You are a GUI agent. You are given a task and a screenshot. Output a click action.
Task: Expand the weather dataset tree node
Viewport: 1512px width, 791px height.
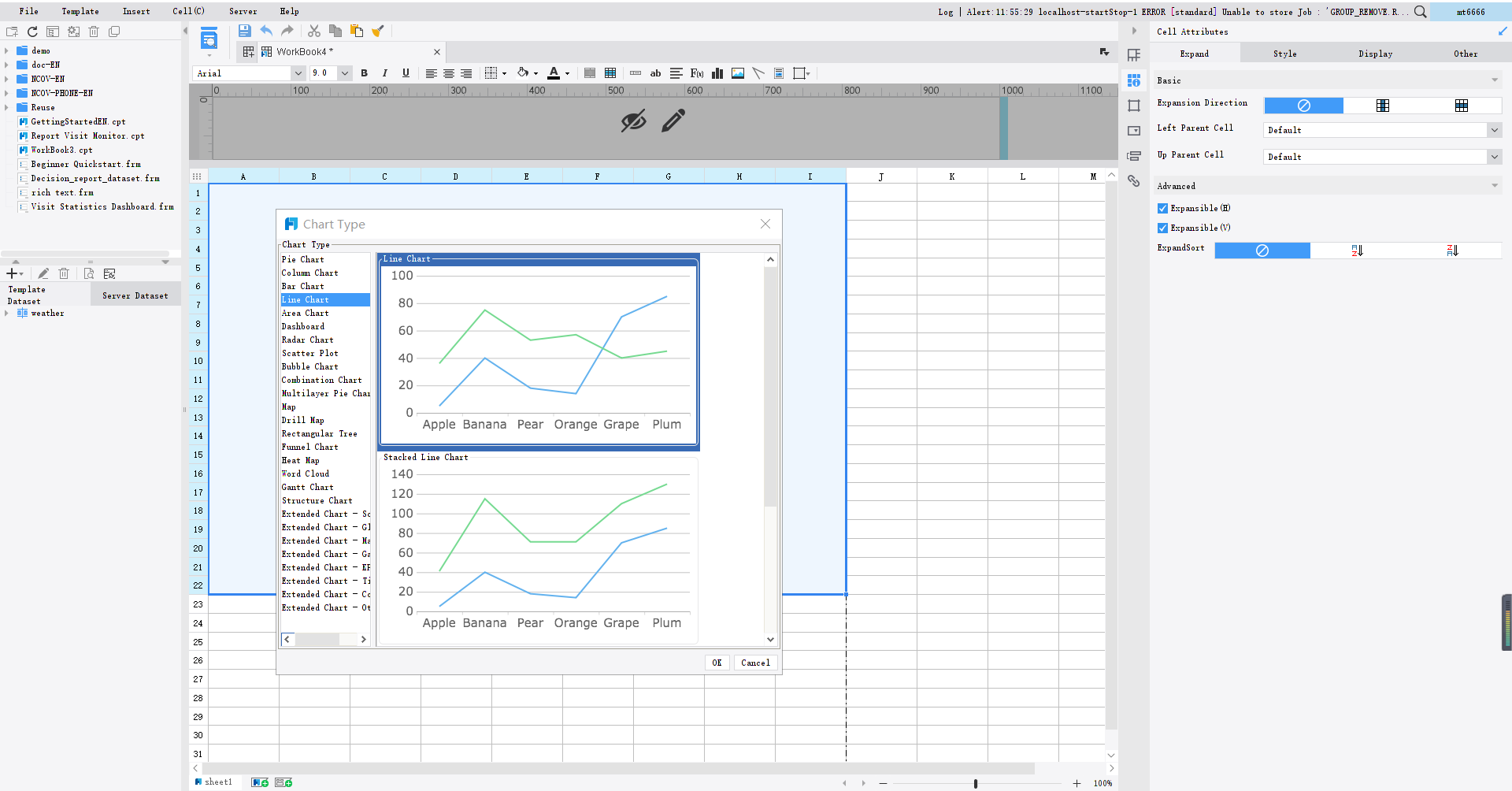[8, 313]
